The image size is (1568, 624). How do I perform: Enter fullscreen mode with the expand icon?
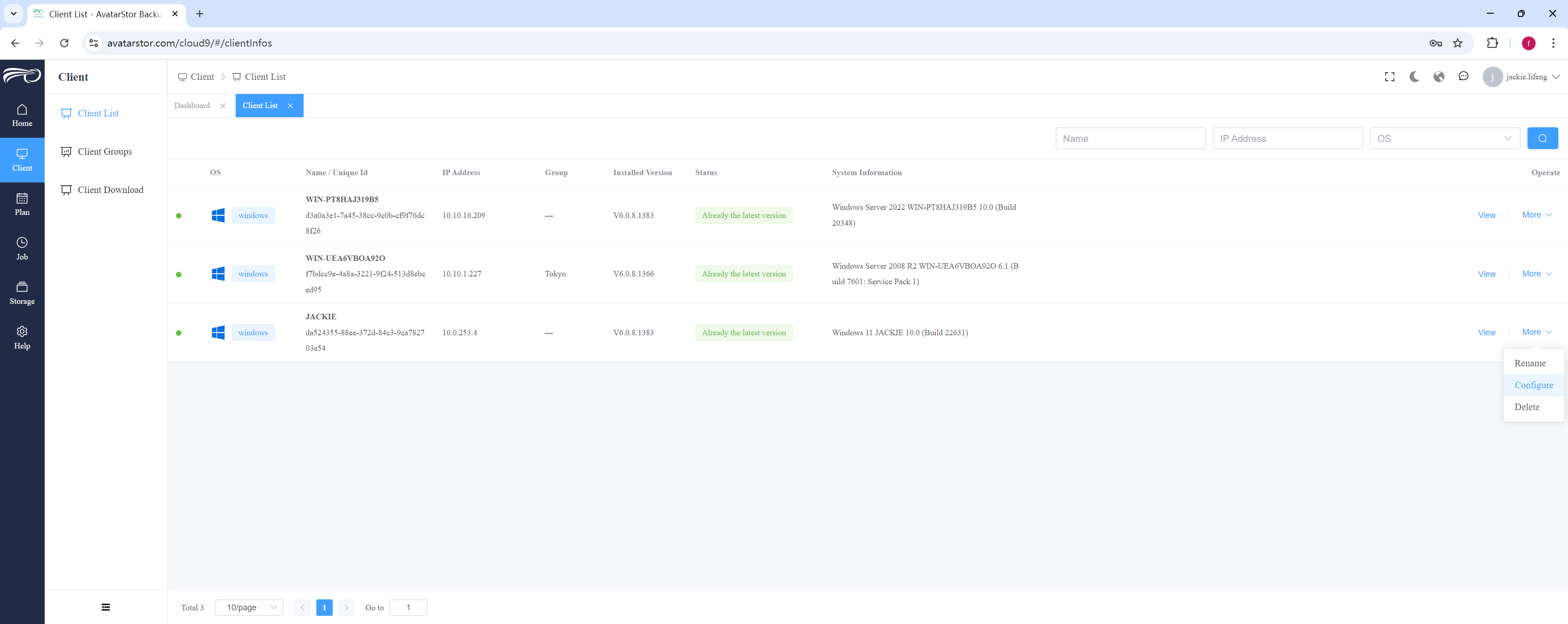1389,77
